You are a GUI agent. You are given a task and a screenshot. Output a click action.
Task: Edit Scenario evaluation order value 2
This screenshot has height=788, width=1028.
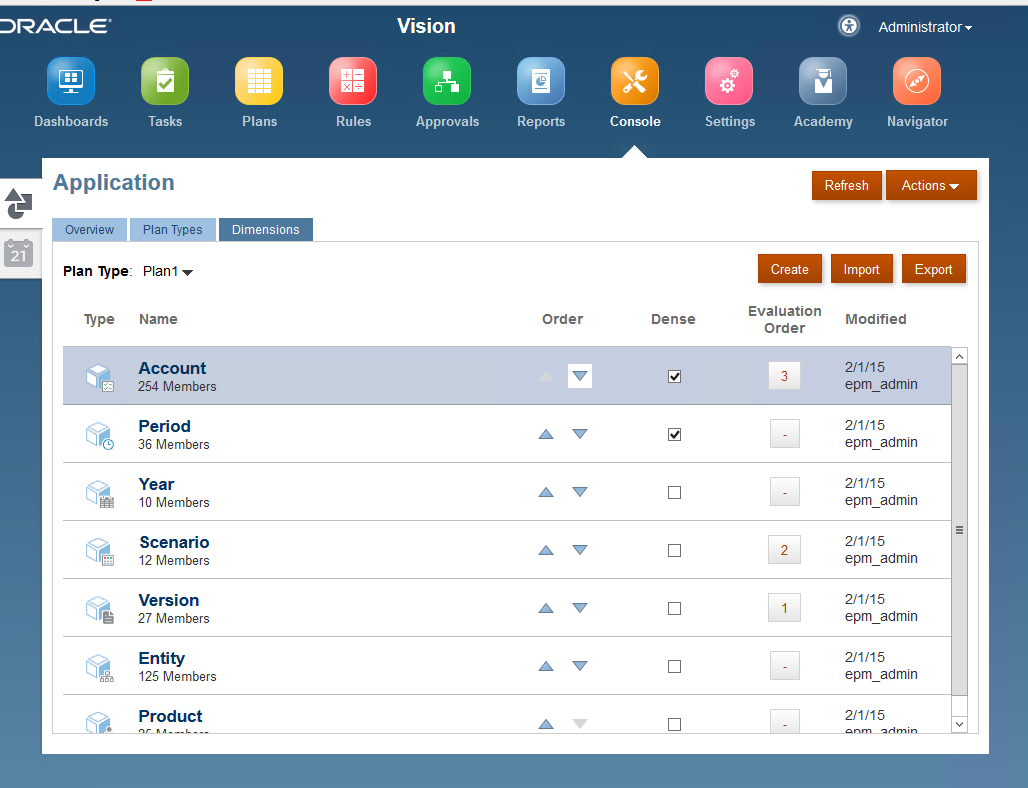pos(784,550)
